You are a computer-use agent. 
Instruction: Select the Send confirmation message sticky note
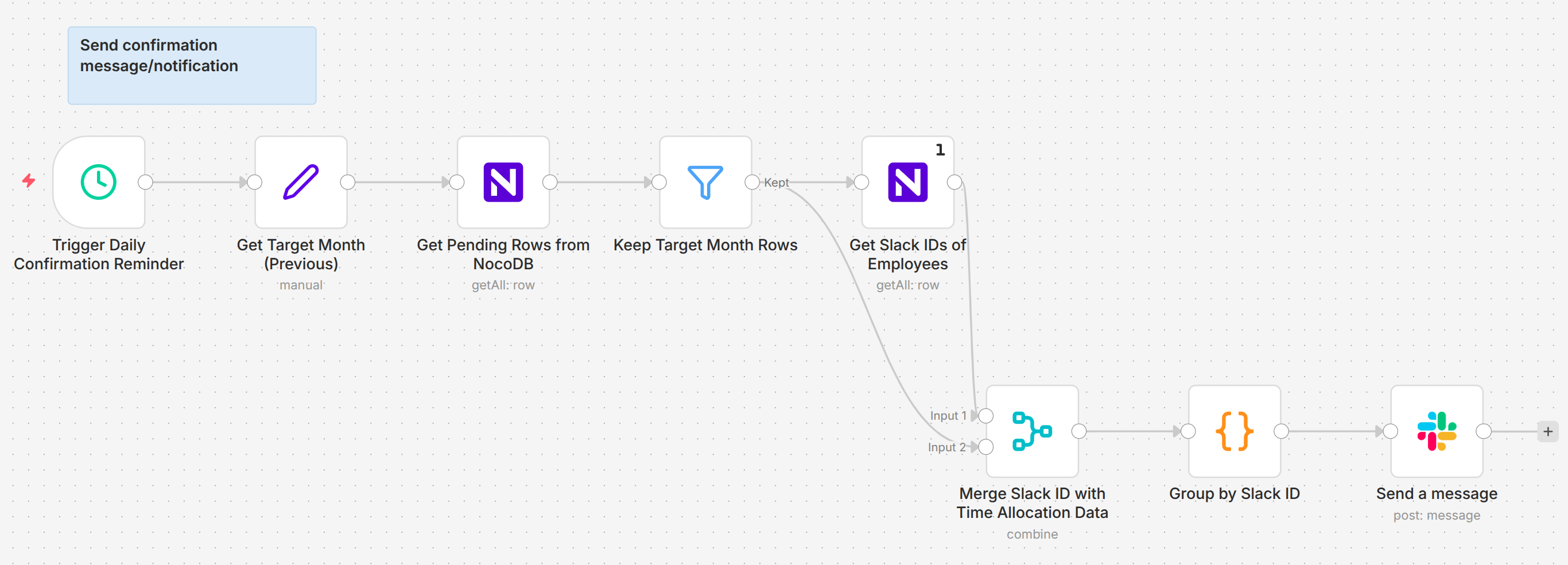tap(191, 65)
